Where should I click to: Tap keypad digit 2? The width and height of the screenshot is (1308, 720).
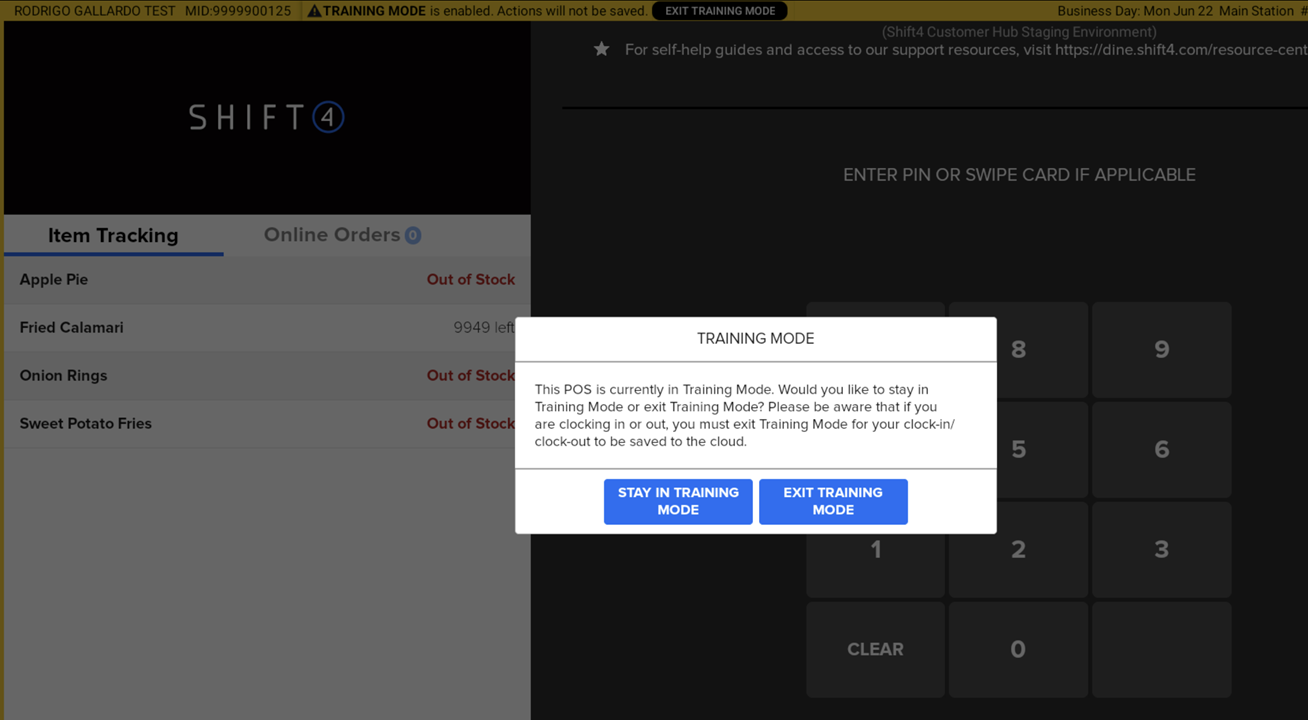point(1018,550)
